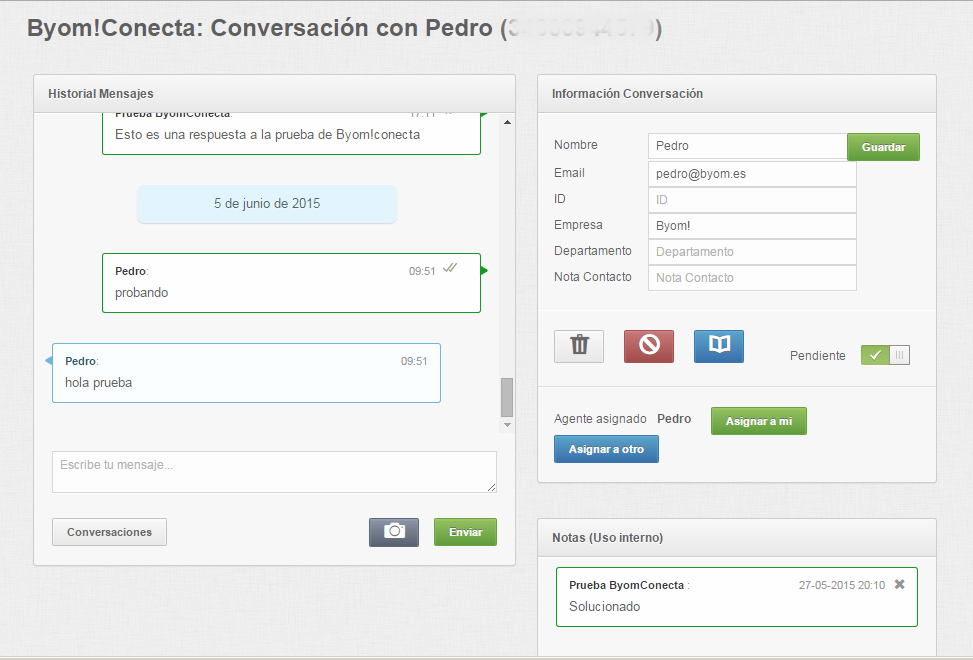The height and width of the screenshot is (660, 973).
Task: Open the blue book icon button
Action: [x=719, y=346]
